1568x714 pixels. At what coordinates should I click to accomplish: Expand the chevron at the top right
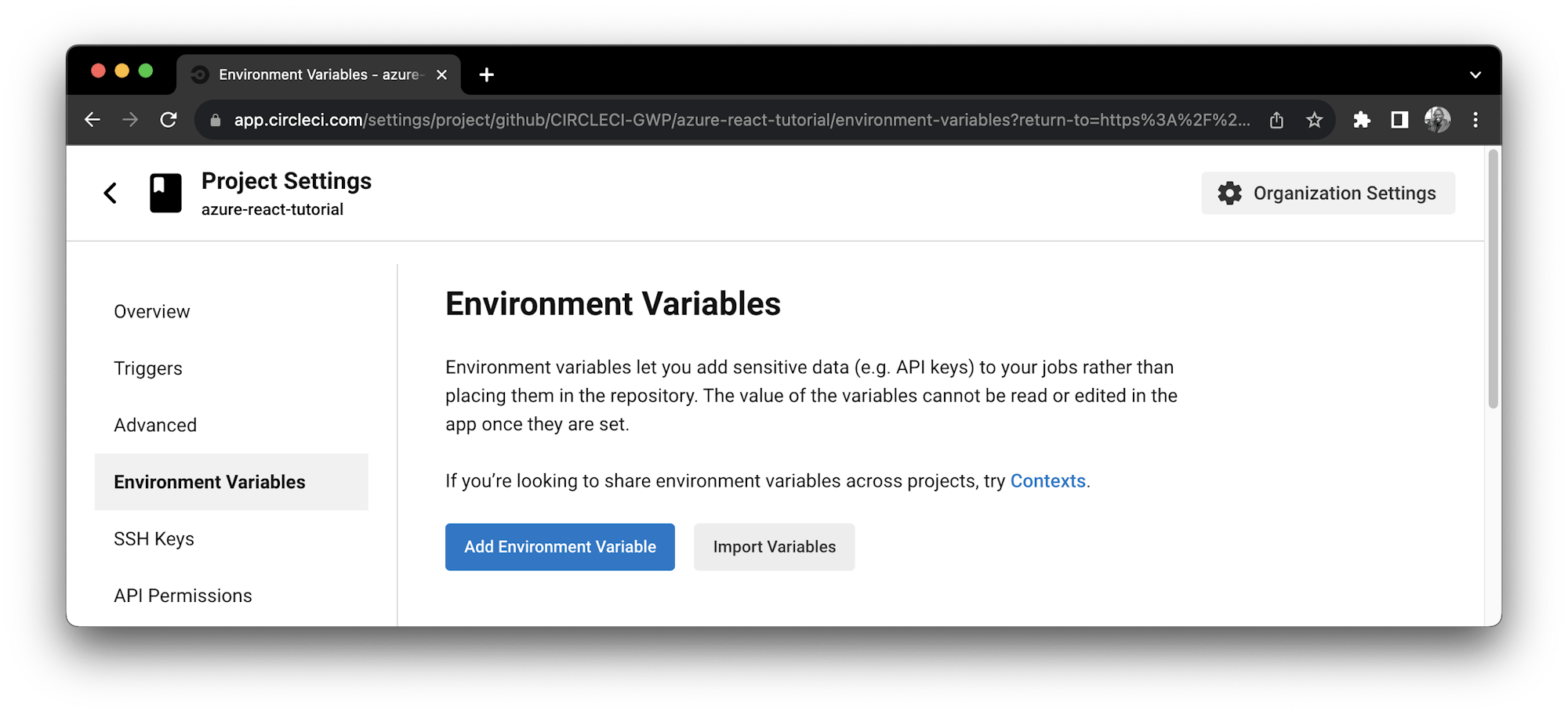coord(1475,74)
